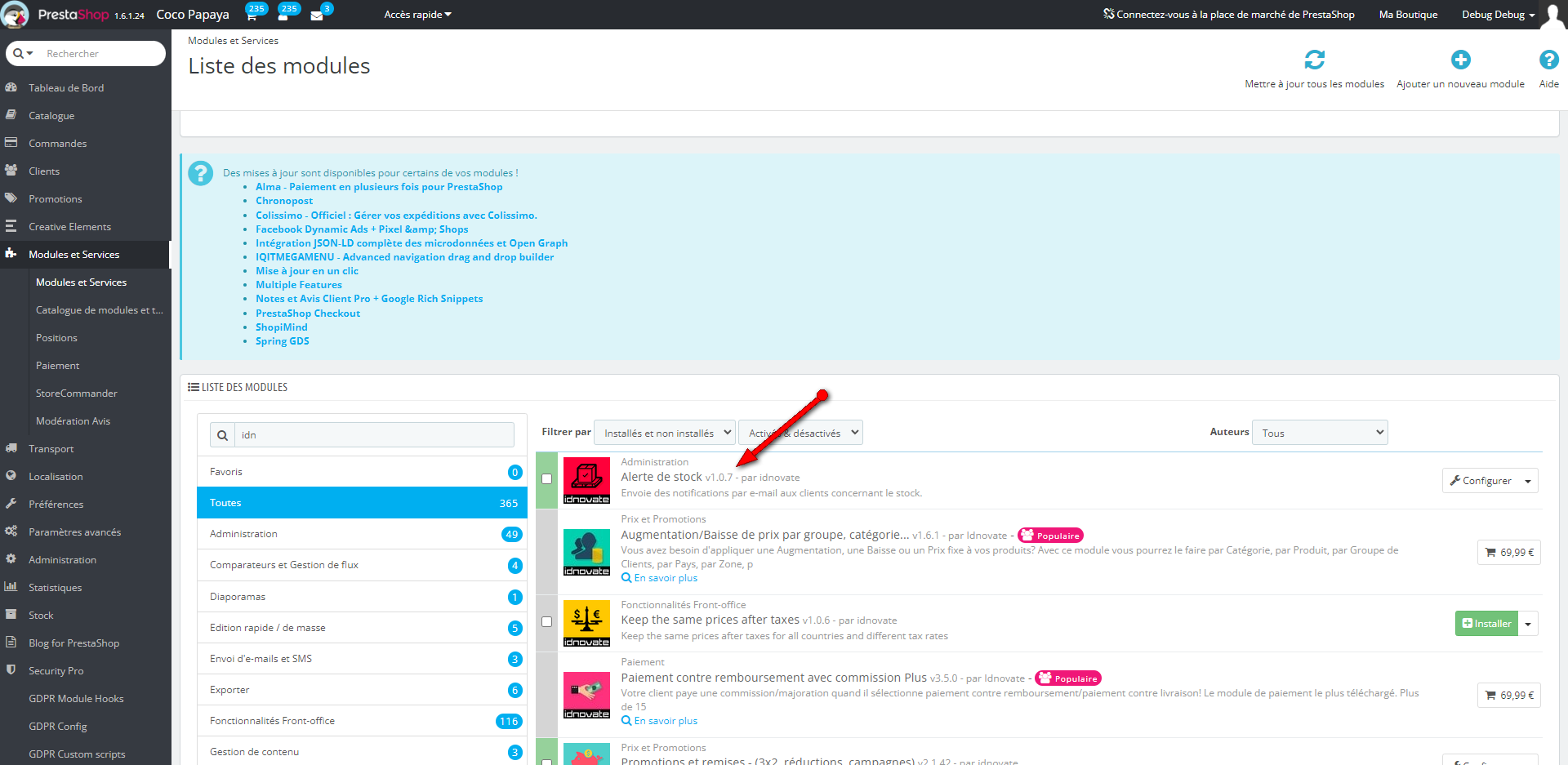
Task: Click the plus icon to add new module
Action: tap(1460, 60)
